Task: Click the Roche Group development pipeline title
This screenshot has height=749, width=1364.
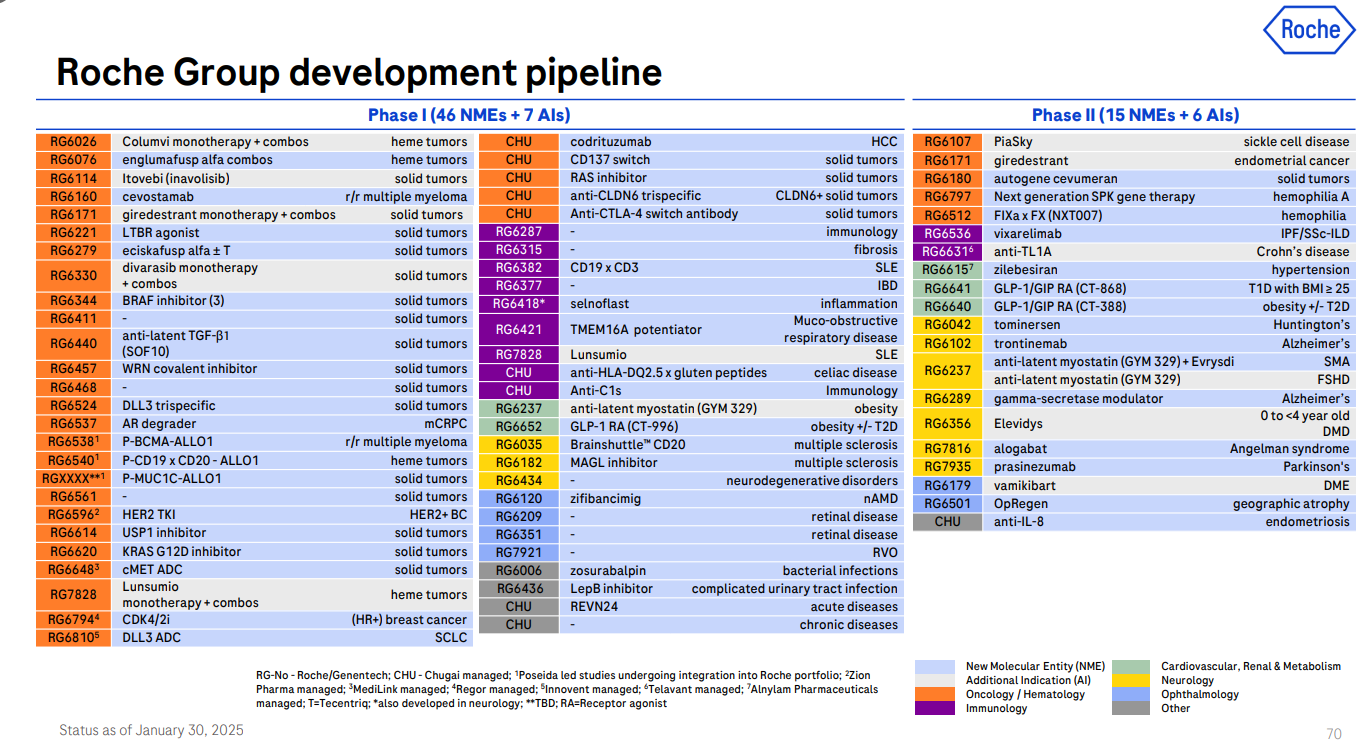Action: point(359,73)
